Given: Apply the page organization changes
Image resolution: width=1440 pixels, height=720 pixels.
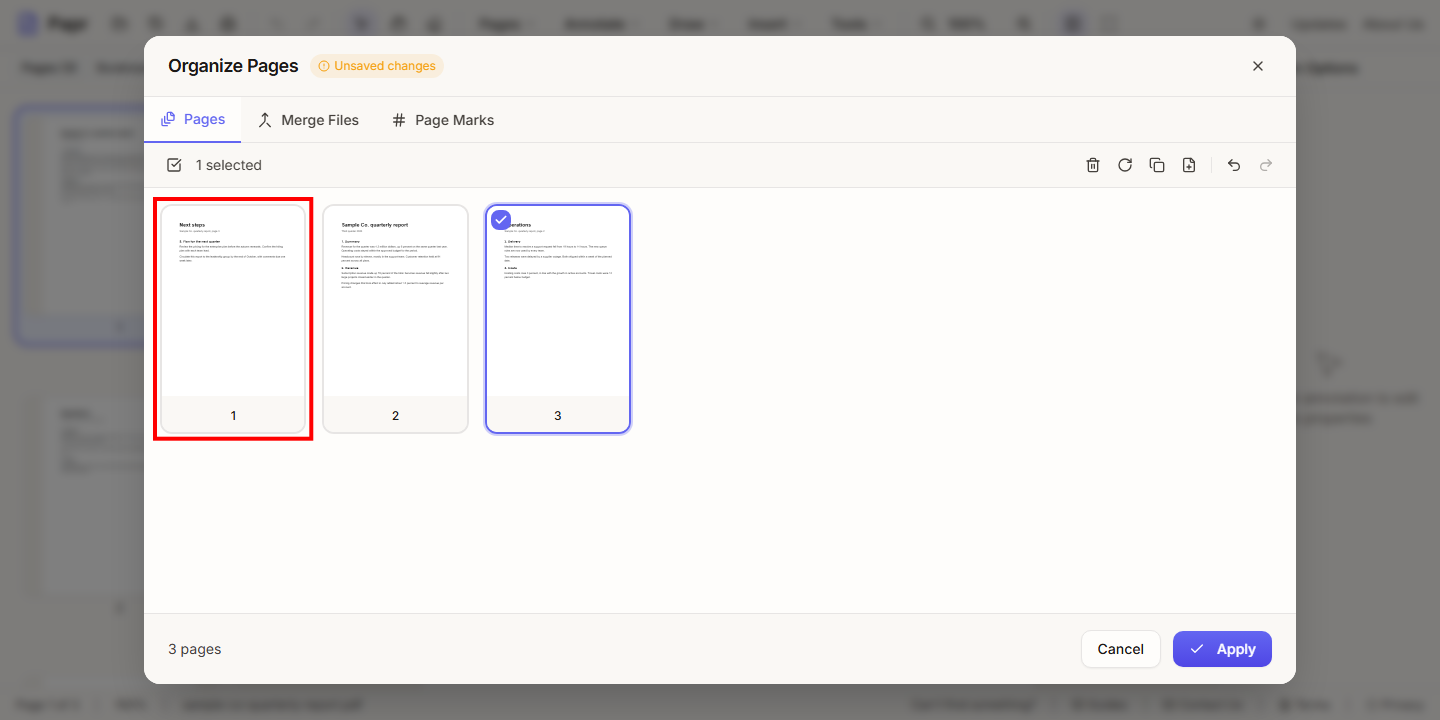Looking at the screenshot, I should 1222,649.
